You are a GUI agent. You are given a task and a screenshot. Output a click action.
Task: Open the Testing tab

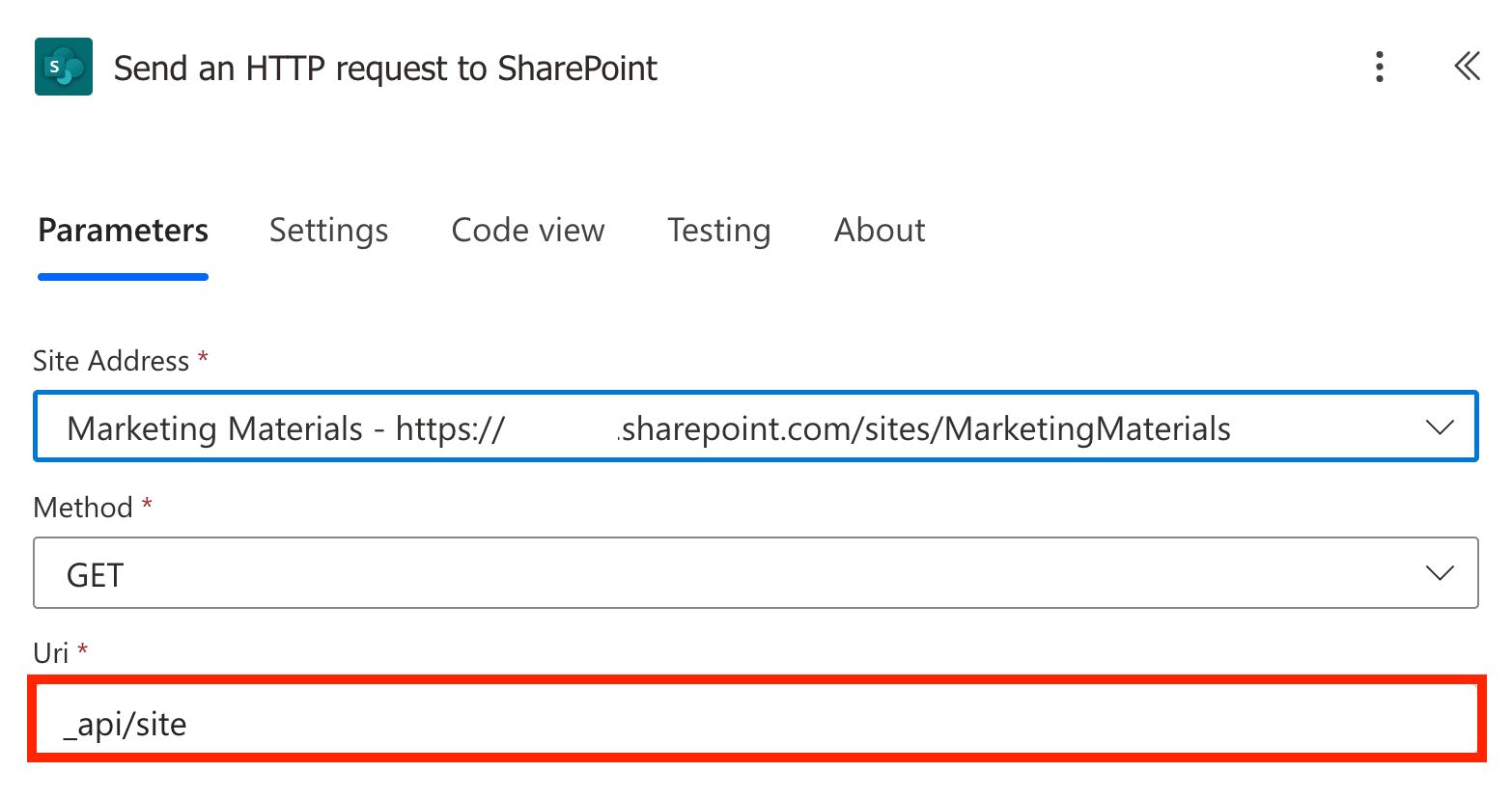tap(719, 231)
